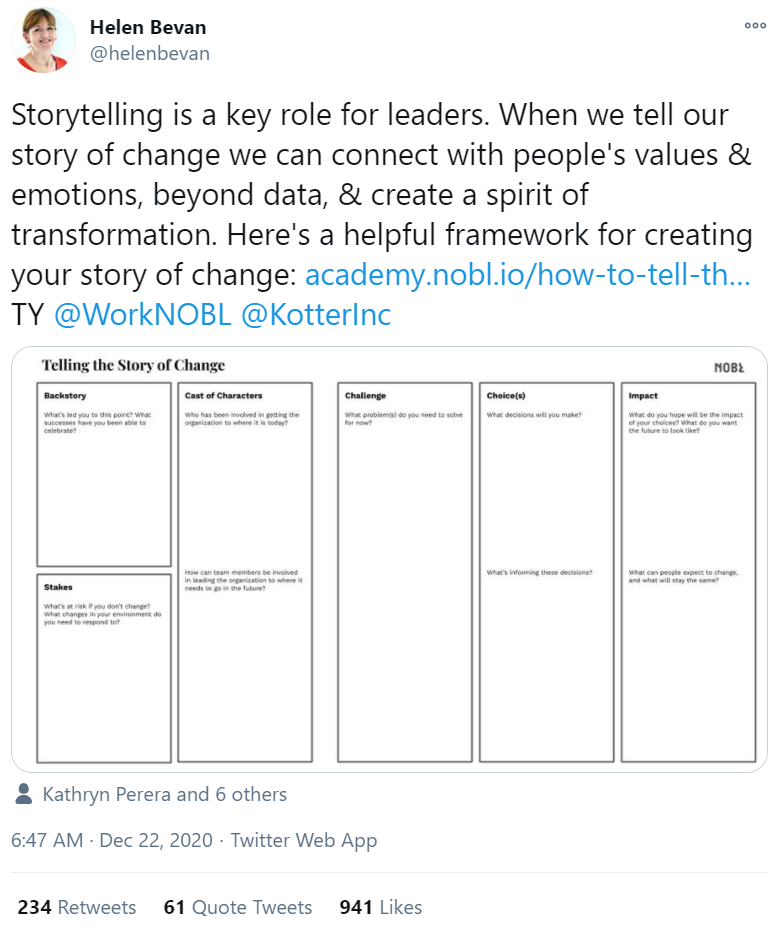Enlarge the Telling the Story of Change image

pyautogui.click(x=390, y=560)
